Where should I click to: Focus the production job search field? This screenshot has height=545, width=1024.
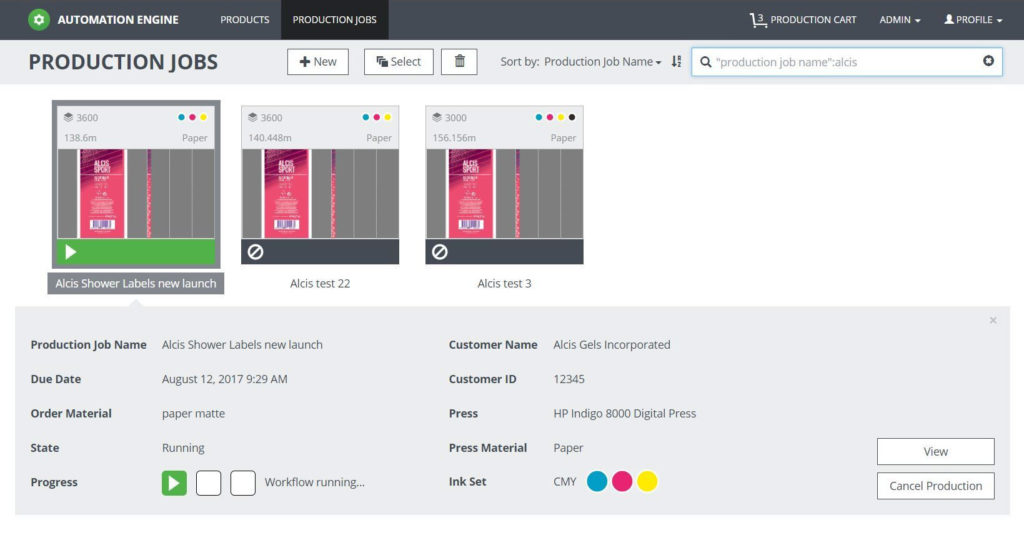846,62
